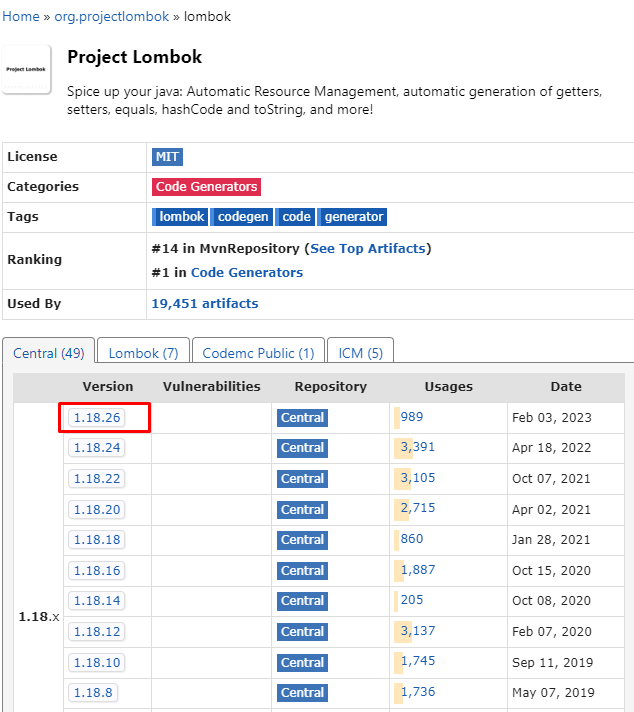The width and height of the screenshot is (634, 712).
Task: Open the 2,715 usages link
Action: click(x=417, y=508)
